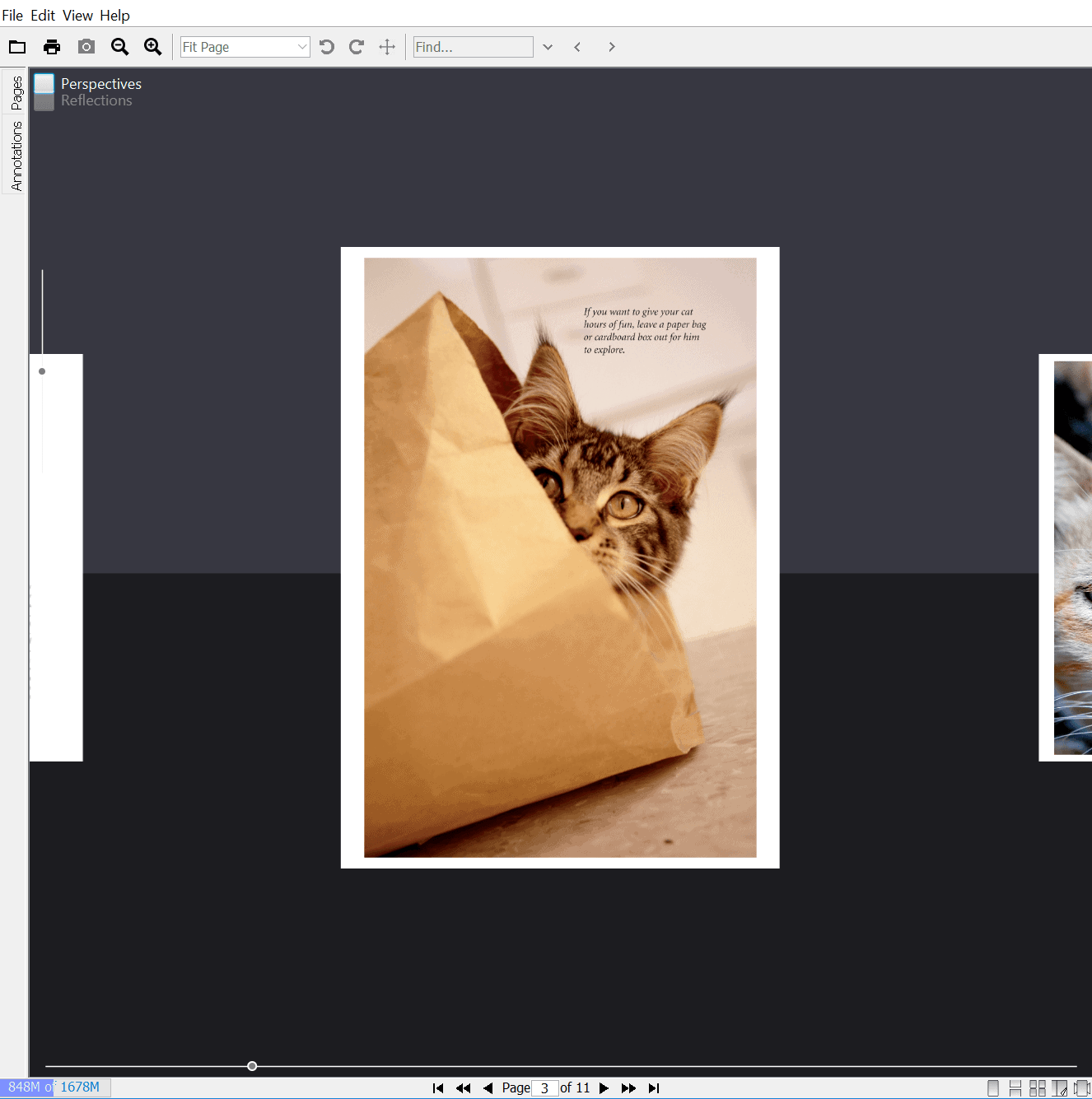Expand the Find options dropdown arrow
Screen dimensions: 1092x1099
click(548, 47)
